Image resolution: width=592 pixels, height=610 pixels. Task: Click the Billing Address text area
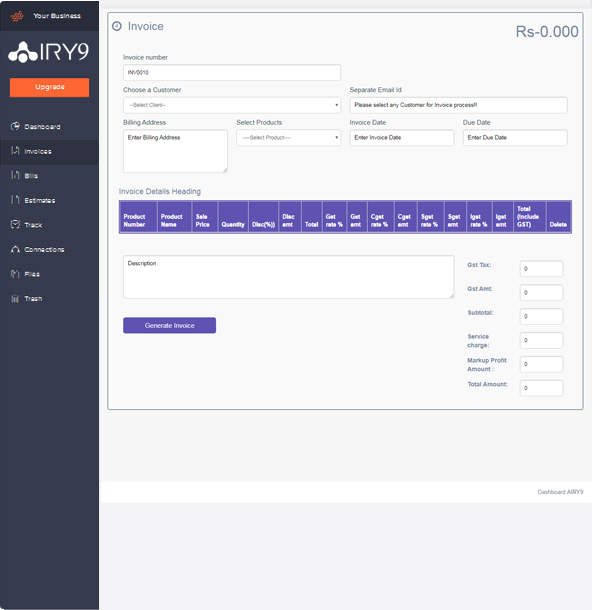pos(175,151)
